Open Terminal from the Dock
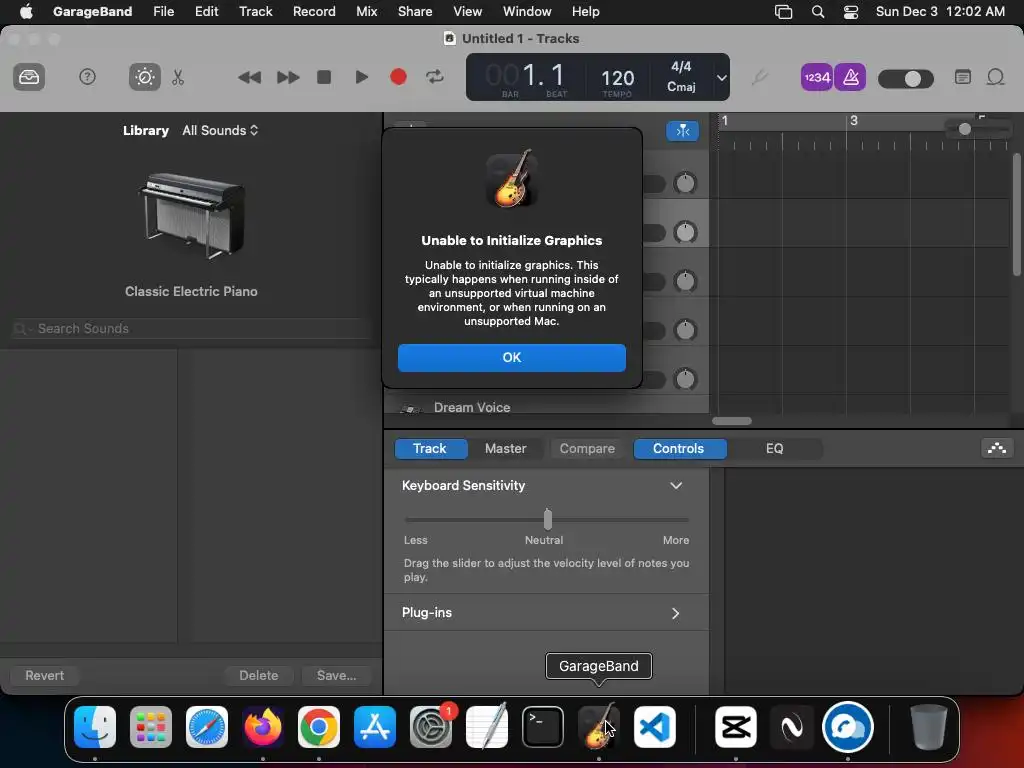 pyautogui.click(x=543, y=727)
